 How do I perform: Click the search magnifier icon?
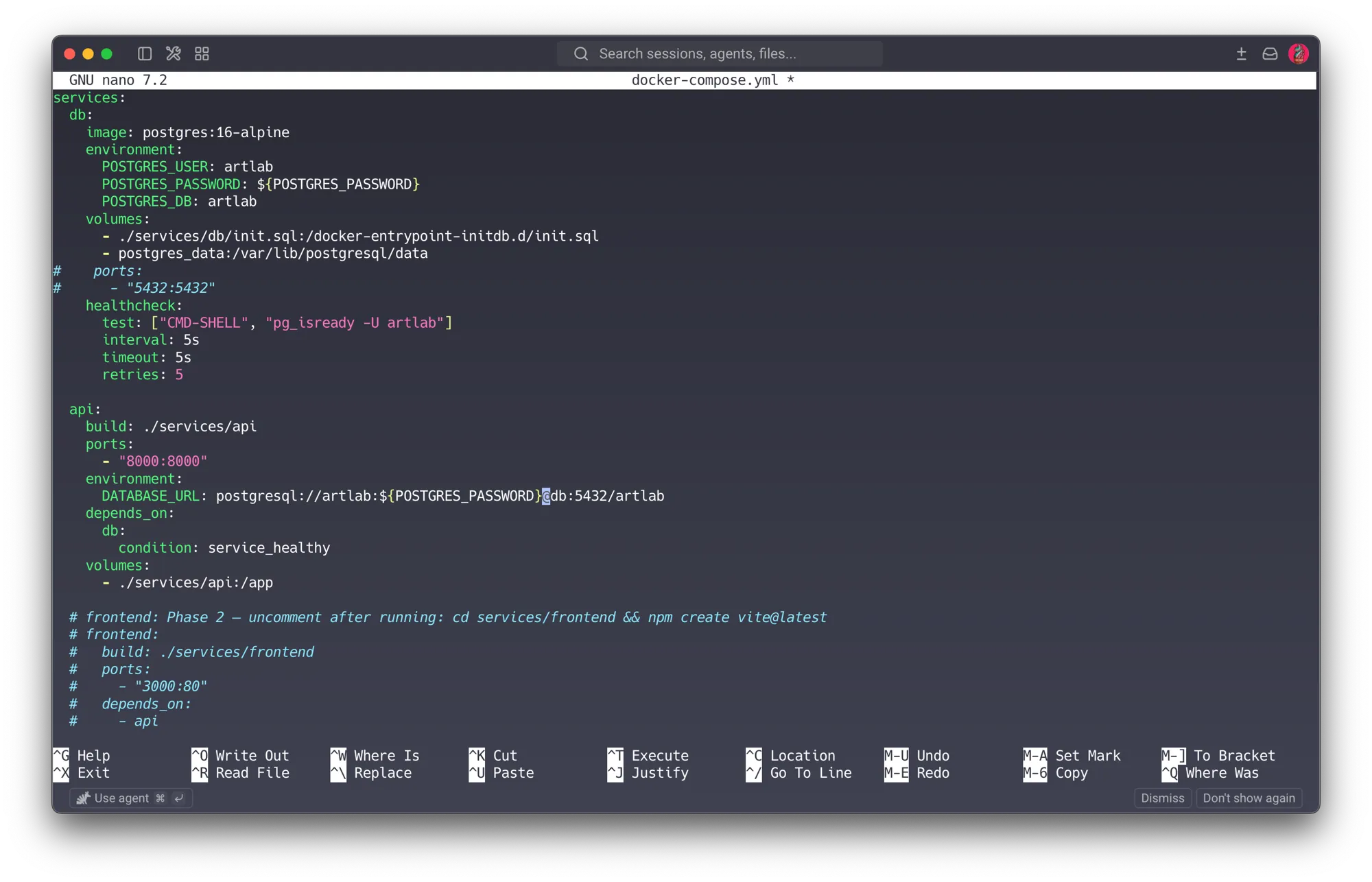(x=581, y=53)
